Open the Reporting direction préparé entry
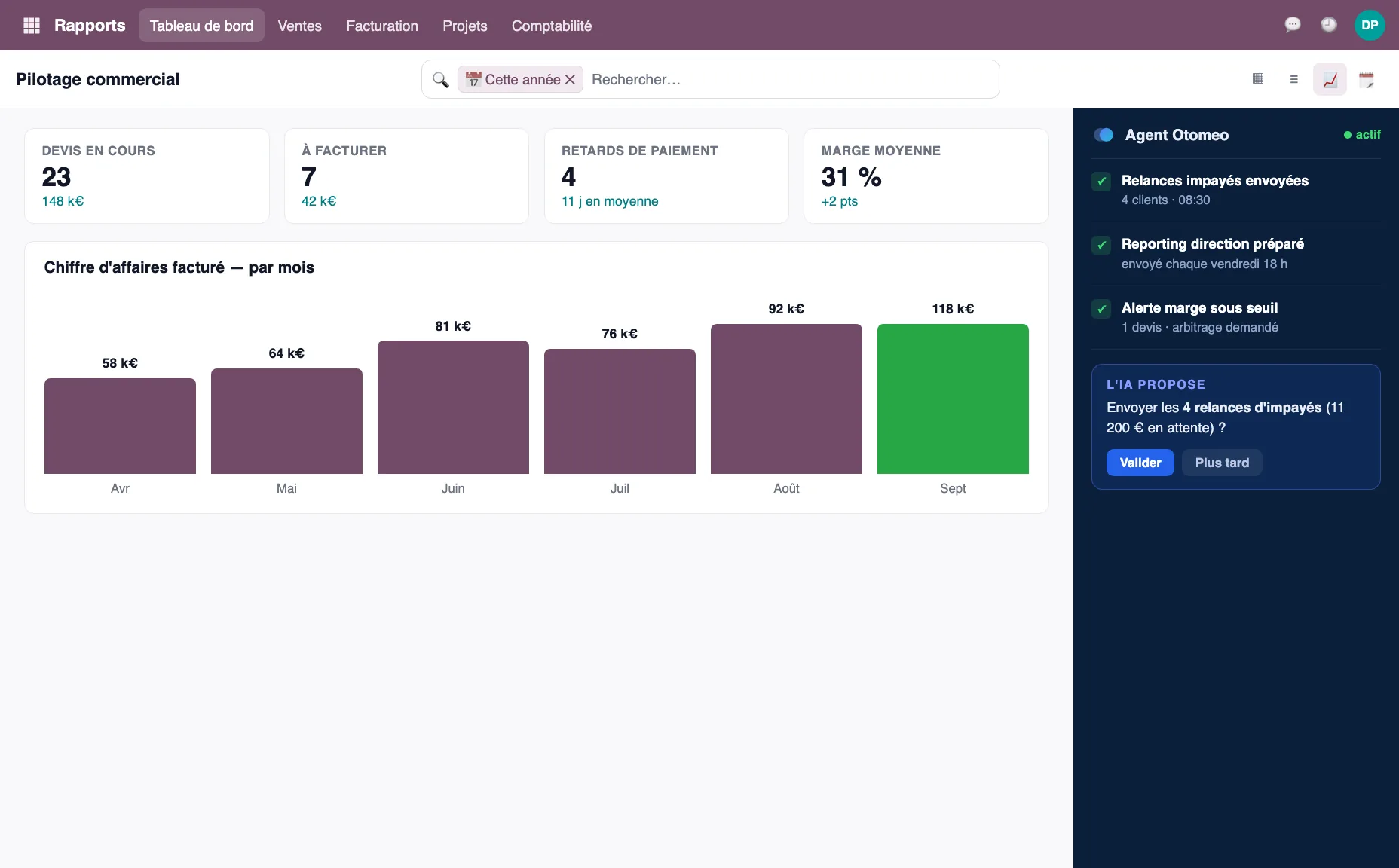This screenshot has width=1399, height=868. pos(1236,254)
